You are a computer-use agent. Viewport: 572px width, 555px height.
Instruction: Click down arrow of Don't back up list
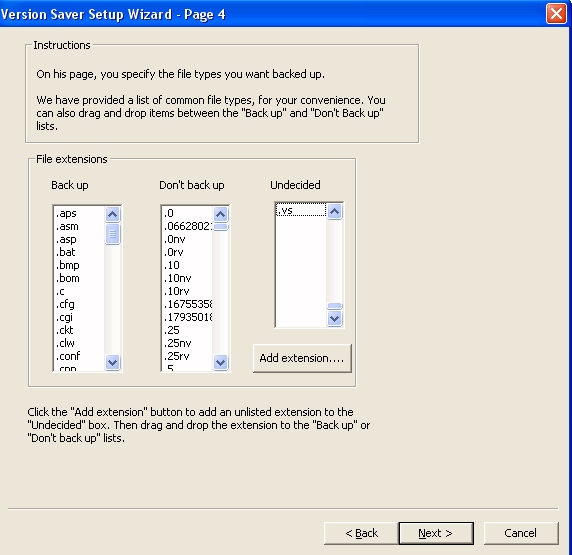pos(220,362)
